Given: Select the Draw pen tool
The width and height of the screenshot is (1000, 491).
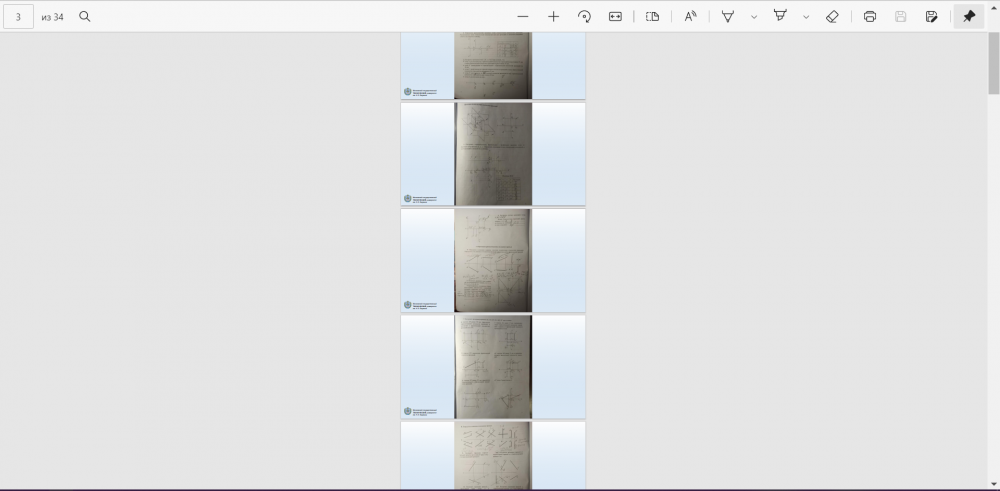Looking at the screenshot, I should coord(728,16).
